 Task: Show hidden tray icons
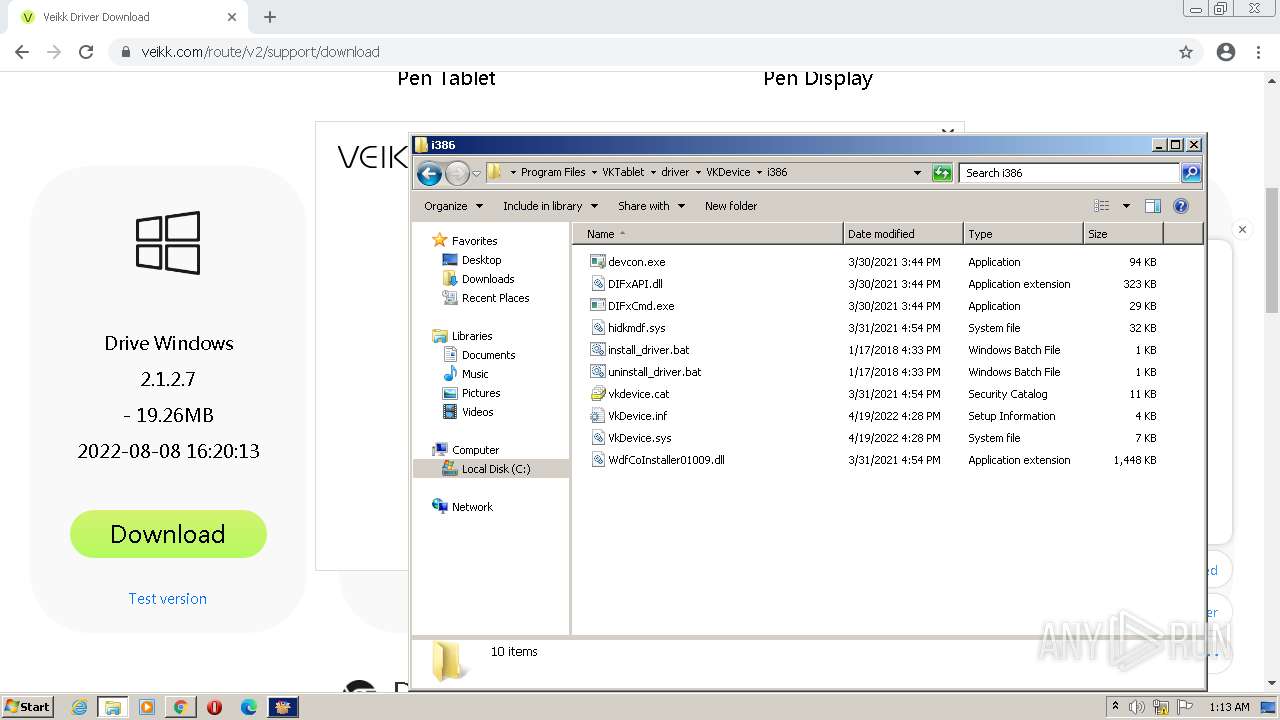(1115, 707)
